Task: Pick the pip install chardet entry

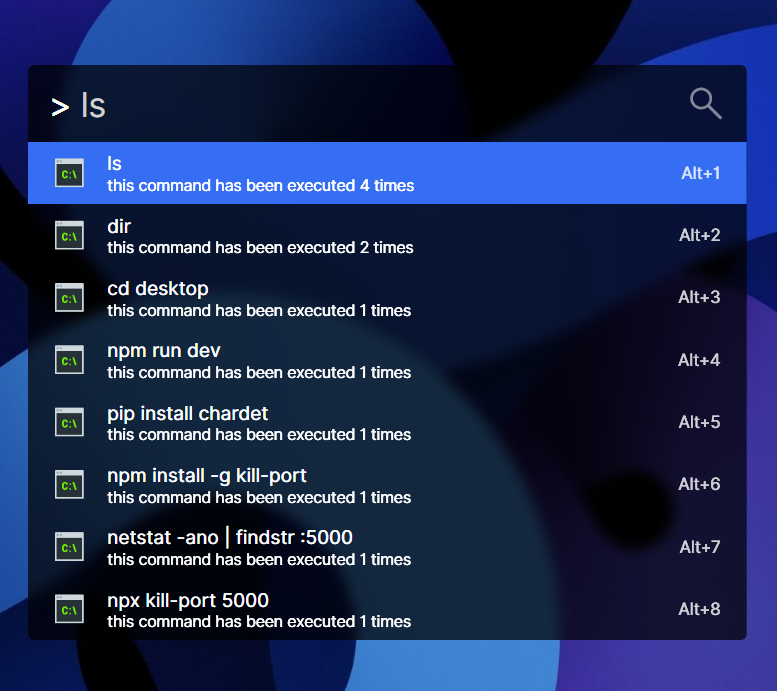Action: click(387, 422)
